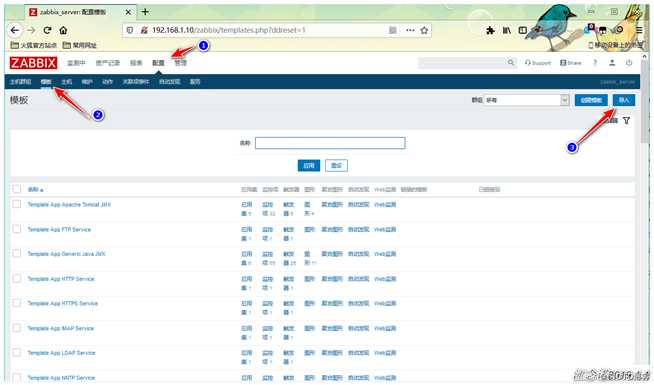
Task: Open Template App FTP Service
Action: click(59, 229)
